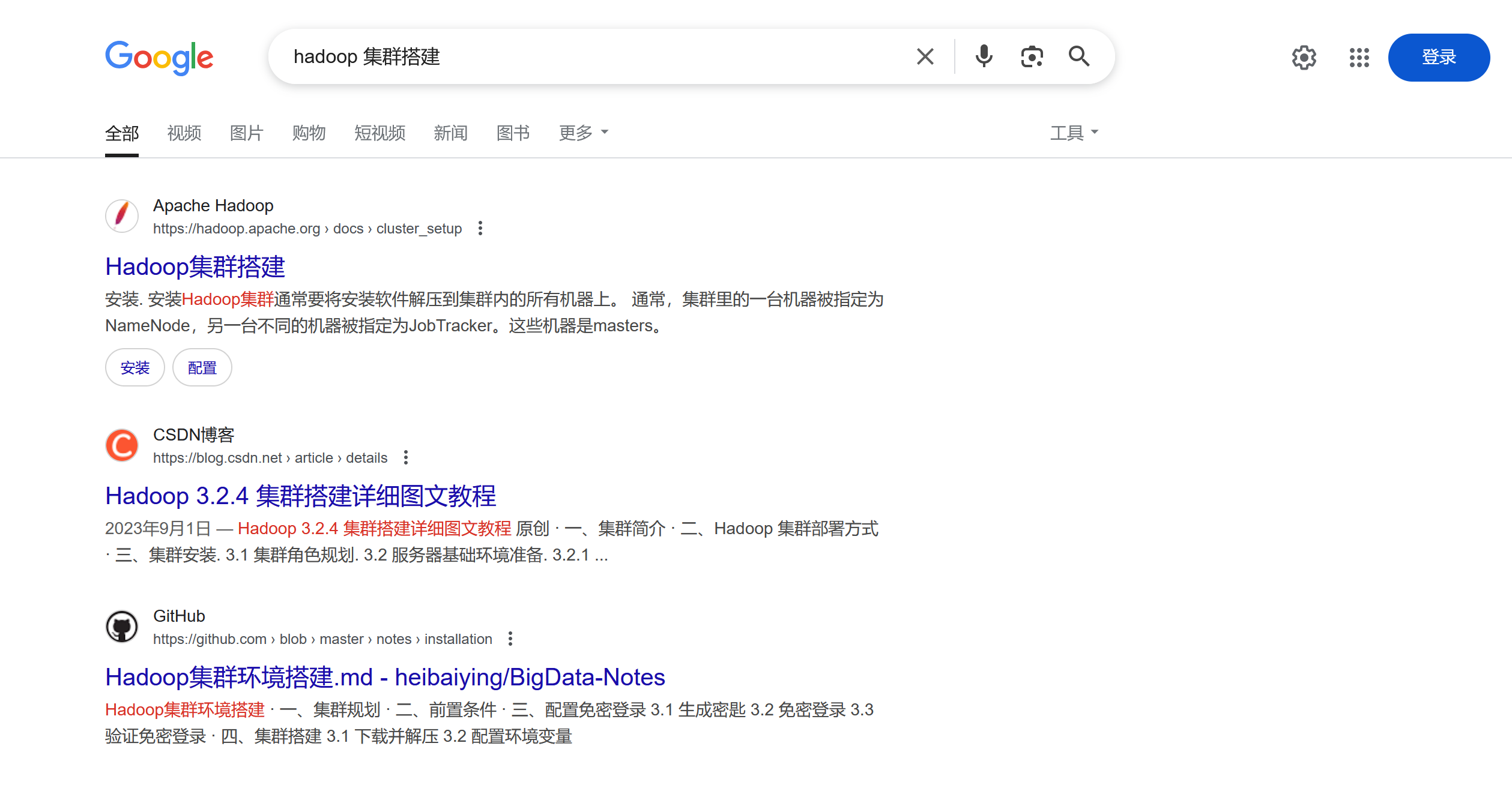Switch to the 视频 tab
This screenshot has height=785, width=1512.
coord(184,133)
